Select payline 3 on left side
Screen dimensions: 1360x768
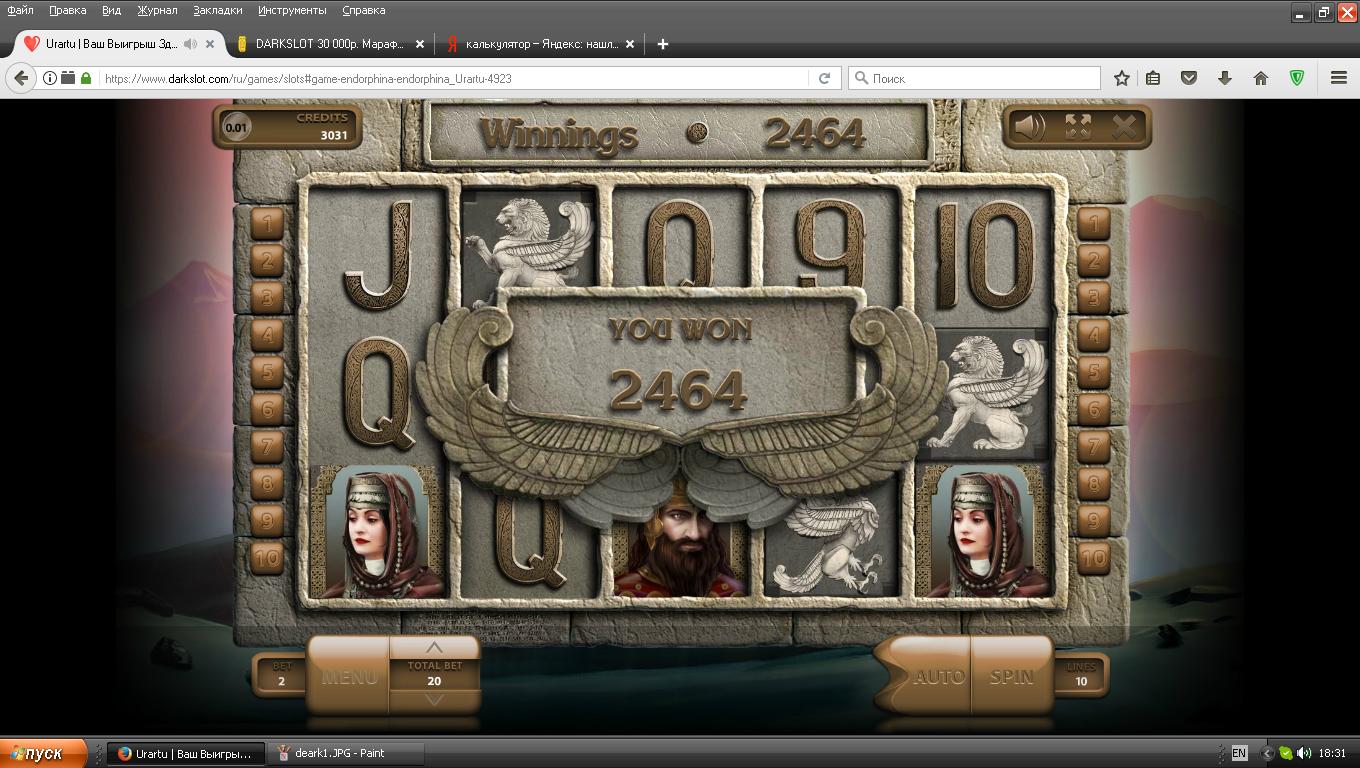pyautogui.click(x=267, y=297)
